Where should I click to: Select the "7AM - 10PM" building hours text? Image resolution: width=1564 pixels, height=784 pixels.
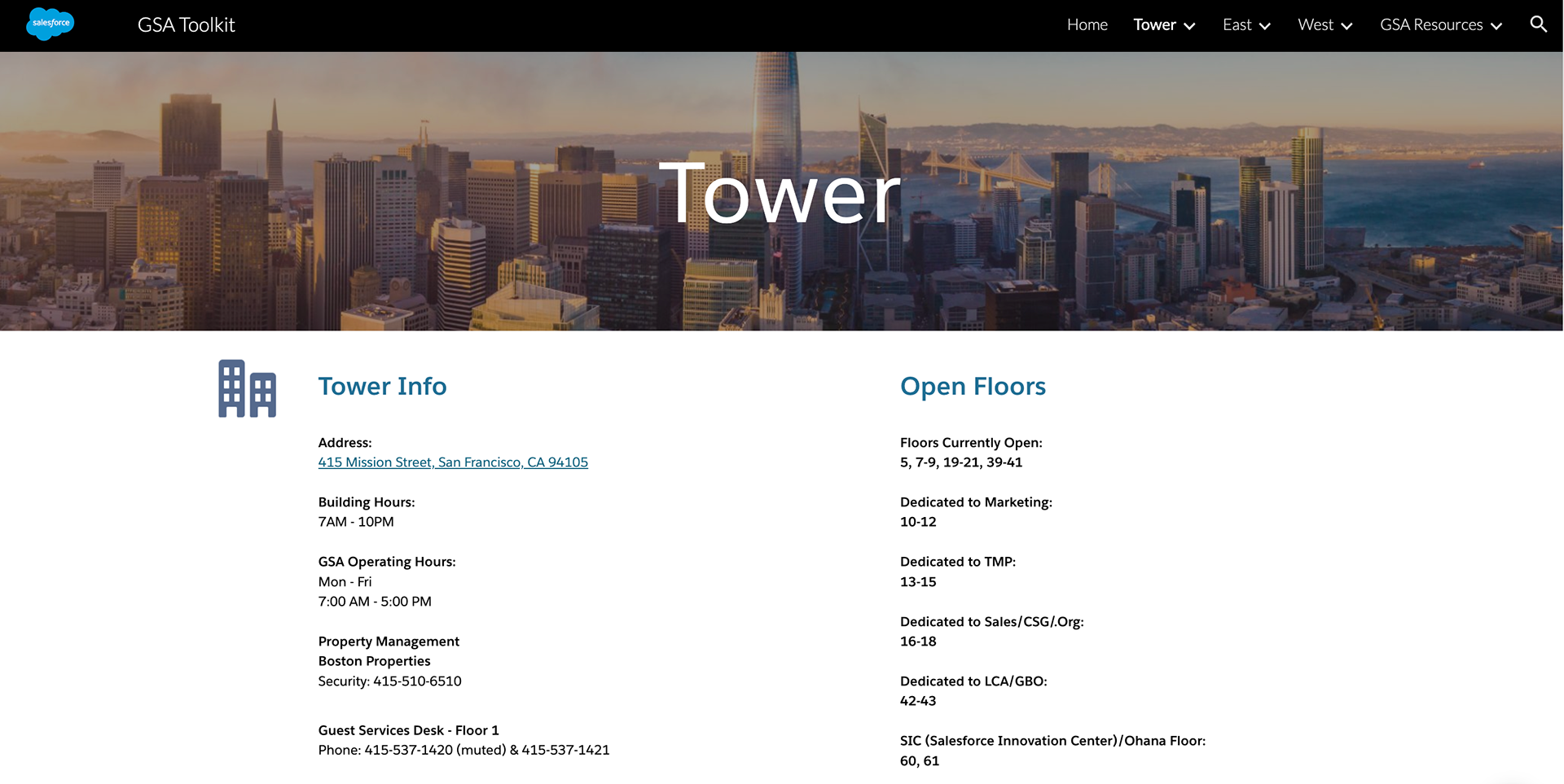click(x=356, y=522)
